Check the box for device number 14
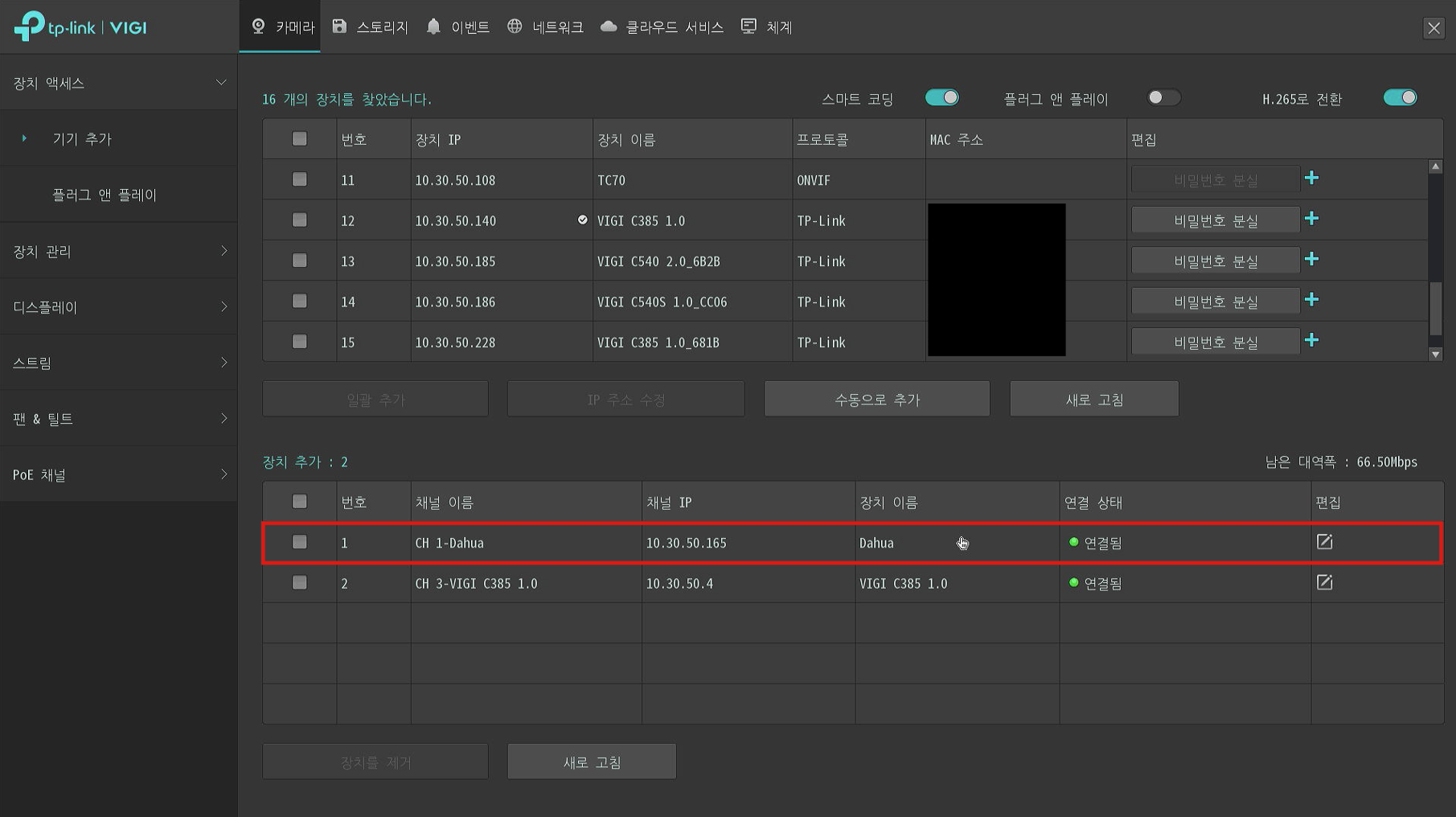The image size is (1456, 817). pyautogui.click(x=299, y=301)
